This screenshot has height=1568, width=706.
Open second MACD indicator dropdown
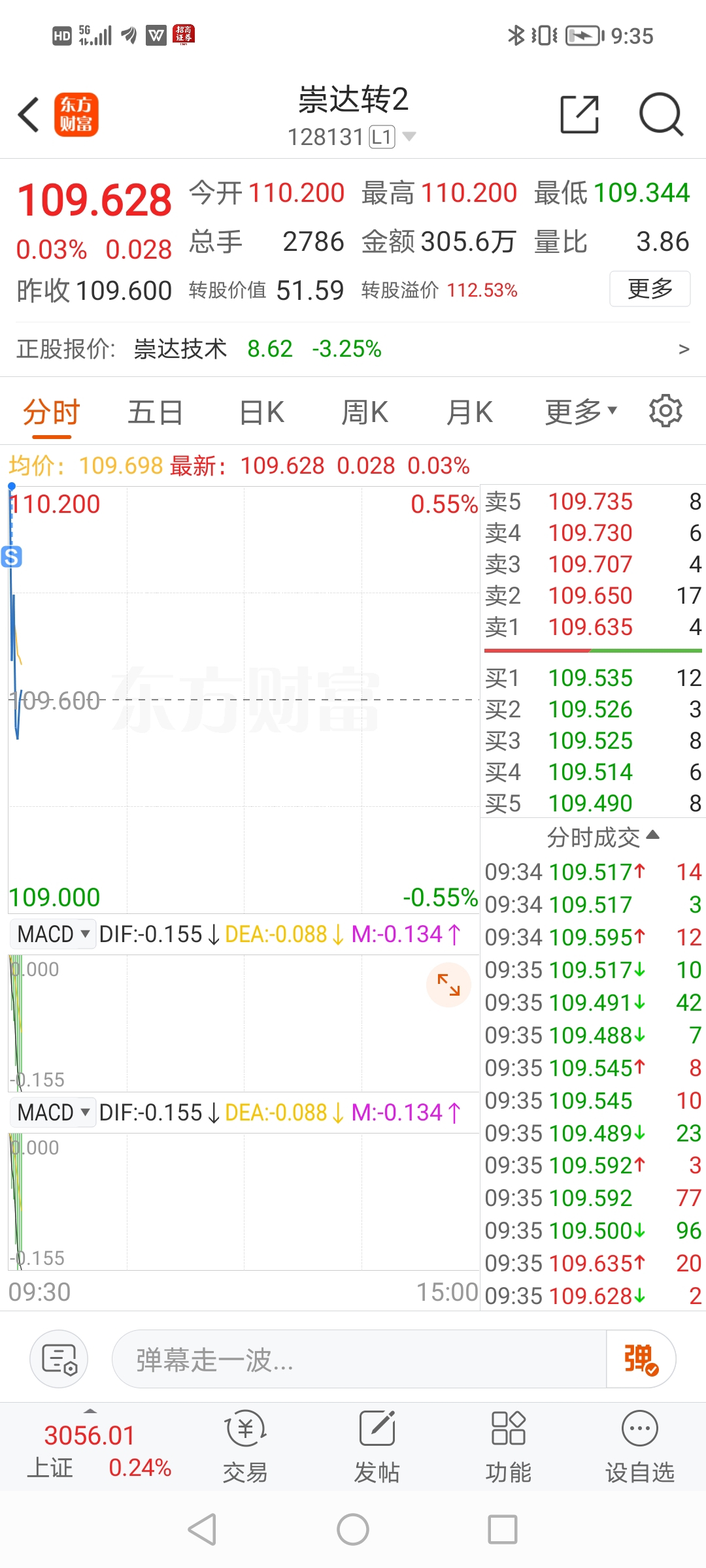53,1112
